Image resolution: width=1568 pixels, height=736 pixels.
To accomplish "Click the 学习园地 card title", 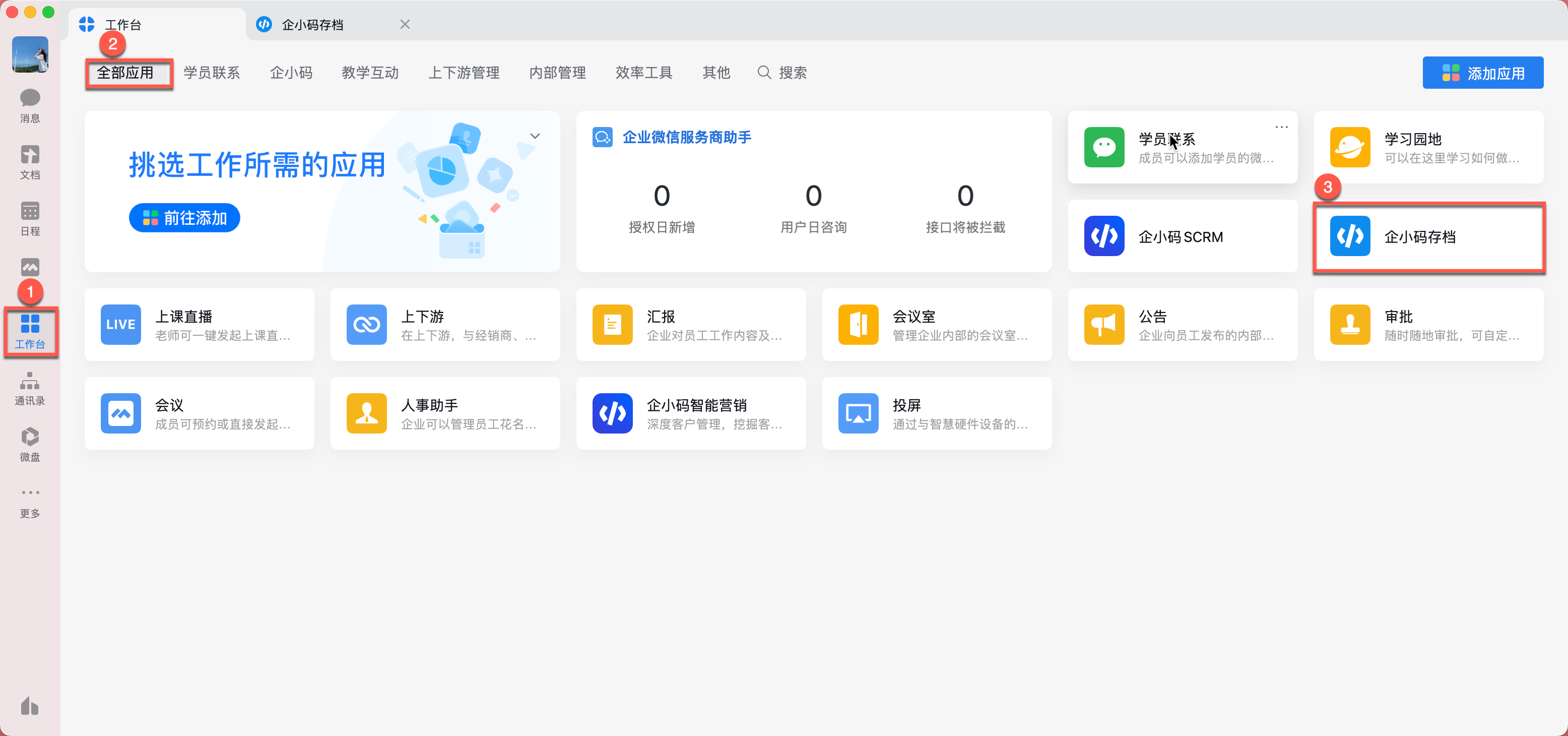I will coord(1413,140).
